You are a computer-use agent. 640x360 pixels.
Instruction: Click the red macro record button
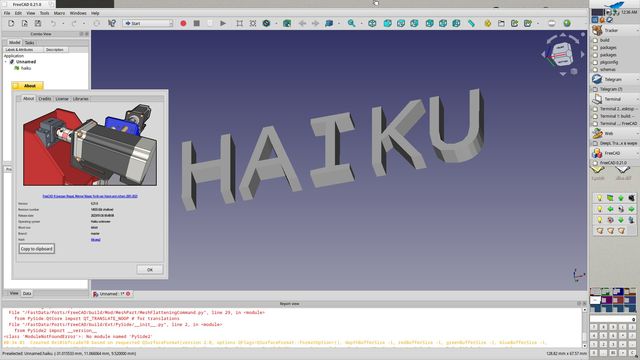(183, 24)
